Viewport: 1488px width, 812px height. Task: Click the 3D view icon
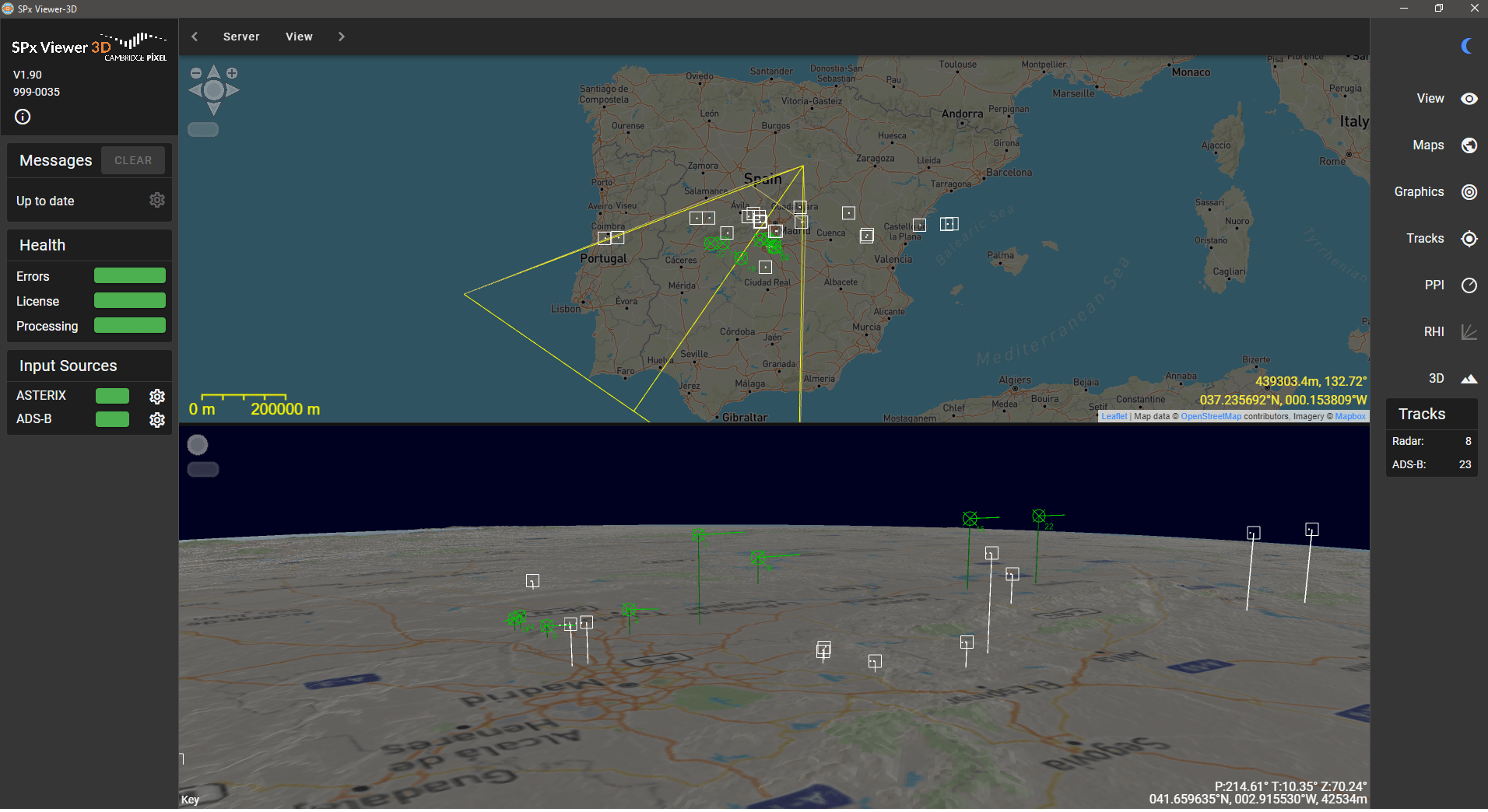[1468, 378]
